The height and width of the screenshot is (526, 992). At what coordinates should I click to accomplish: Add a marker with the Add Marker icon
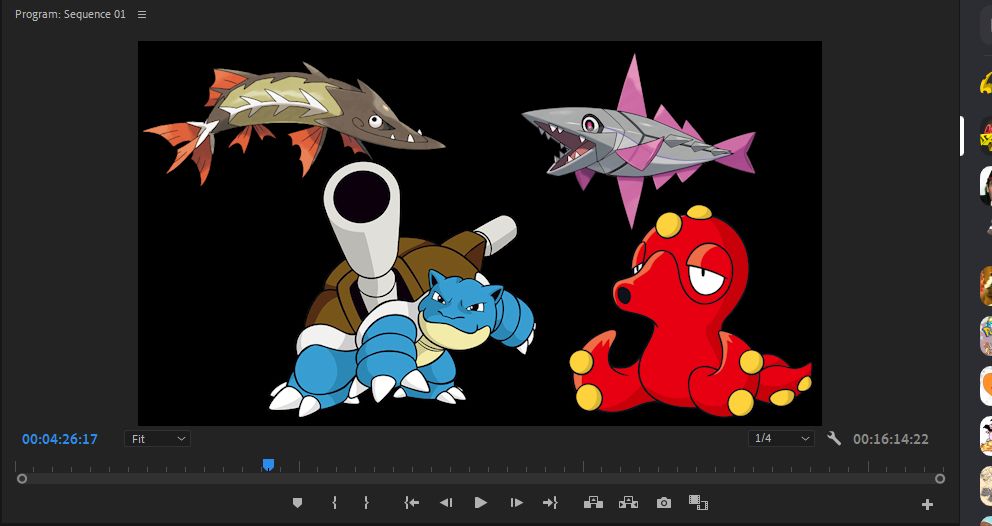(x=297, y=503)
